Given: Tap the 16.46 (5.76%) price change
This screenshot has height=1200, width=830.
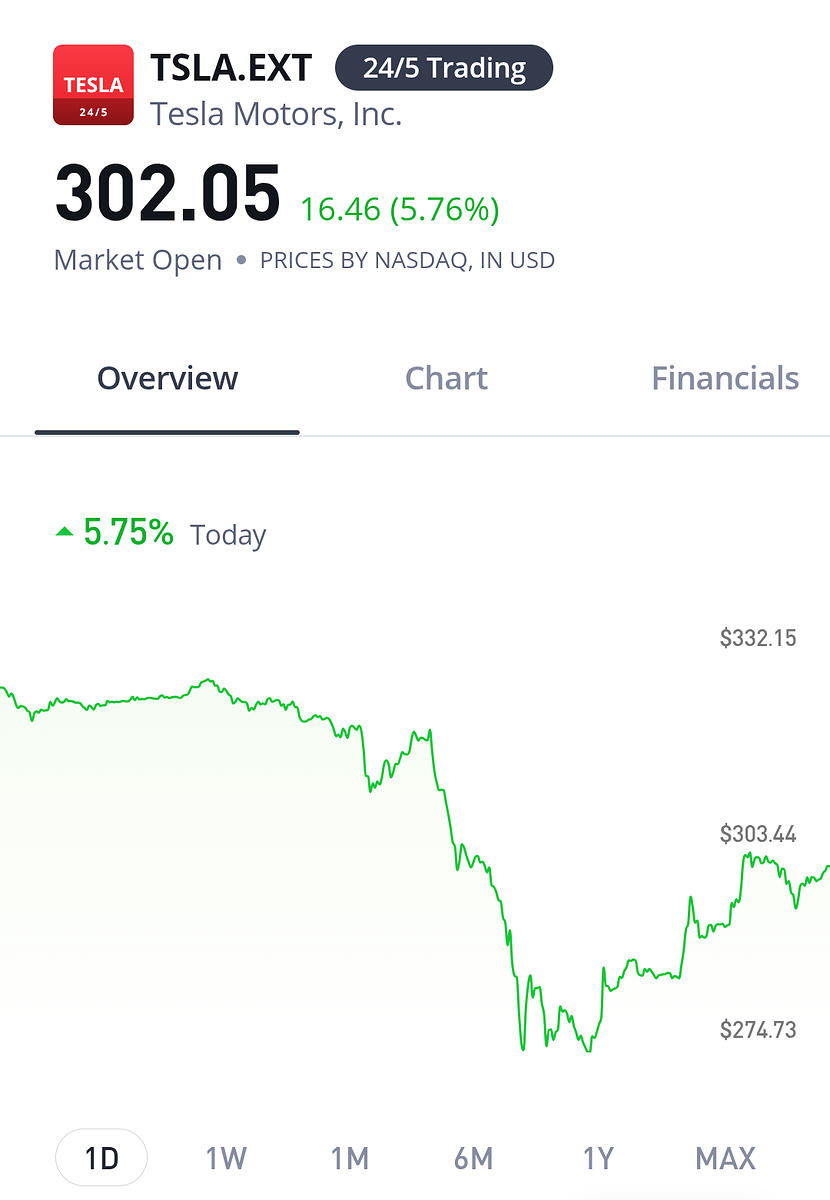Looking at the screenshot, I should pyautogui.click(x=400, y=210).
